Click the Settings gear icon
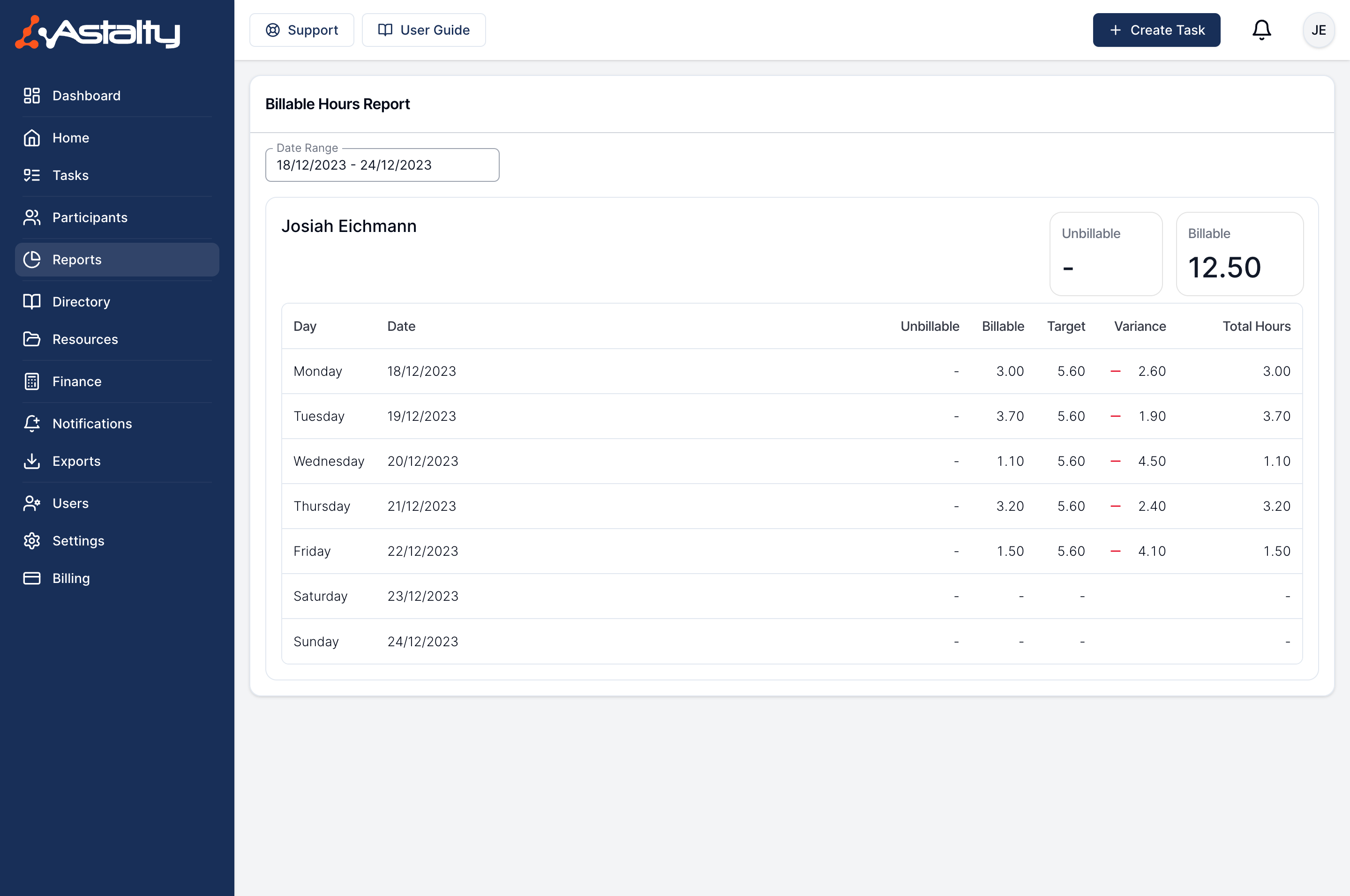The height and width of the screenshot is (896, 1350). point(32,541)
